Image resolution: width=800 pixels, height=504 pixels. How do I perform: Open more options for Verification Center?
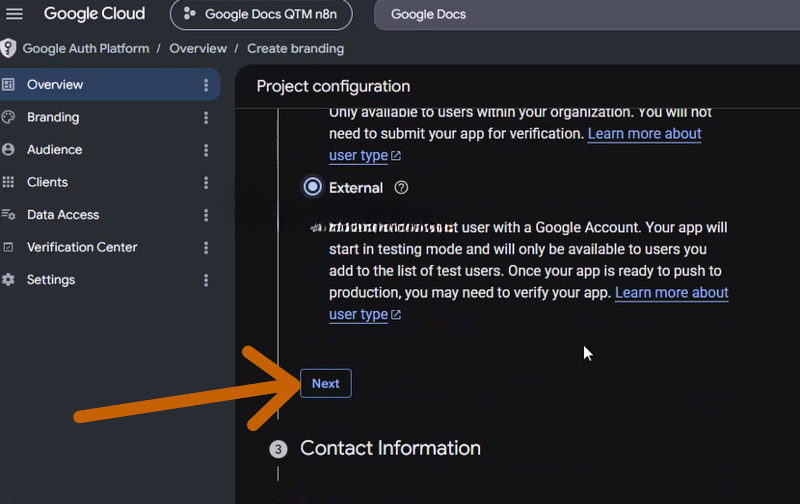pyautogui.click(x=206, y=248)
